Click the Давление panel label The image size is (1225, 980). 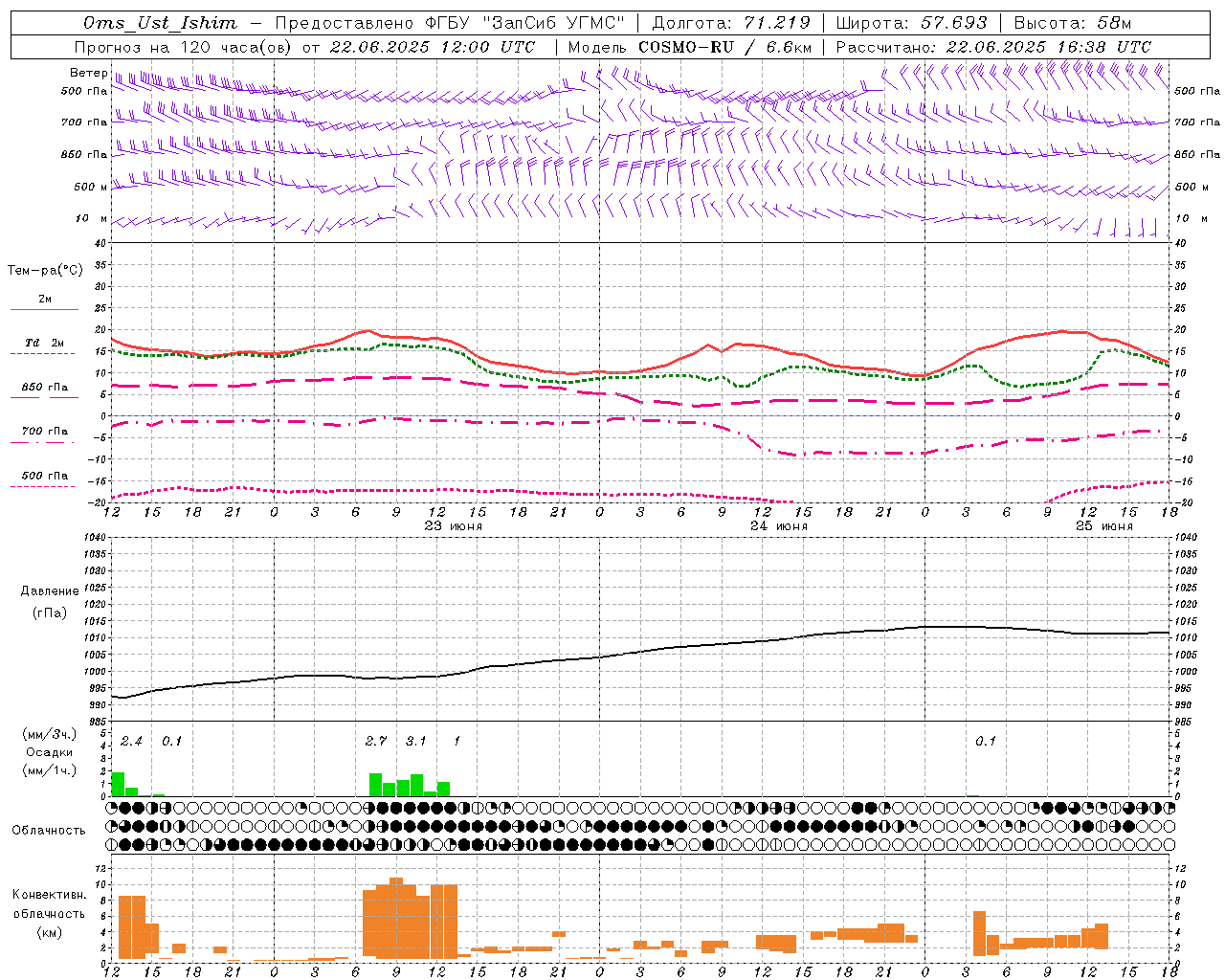[x=49, y=591]
